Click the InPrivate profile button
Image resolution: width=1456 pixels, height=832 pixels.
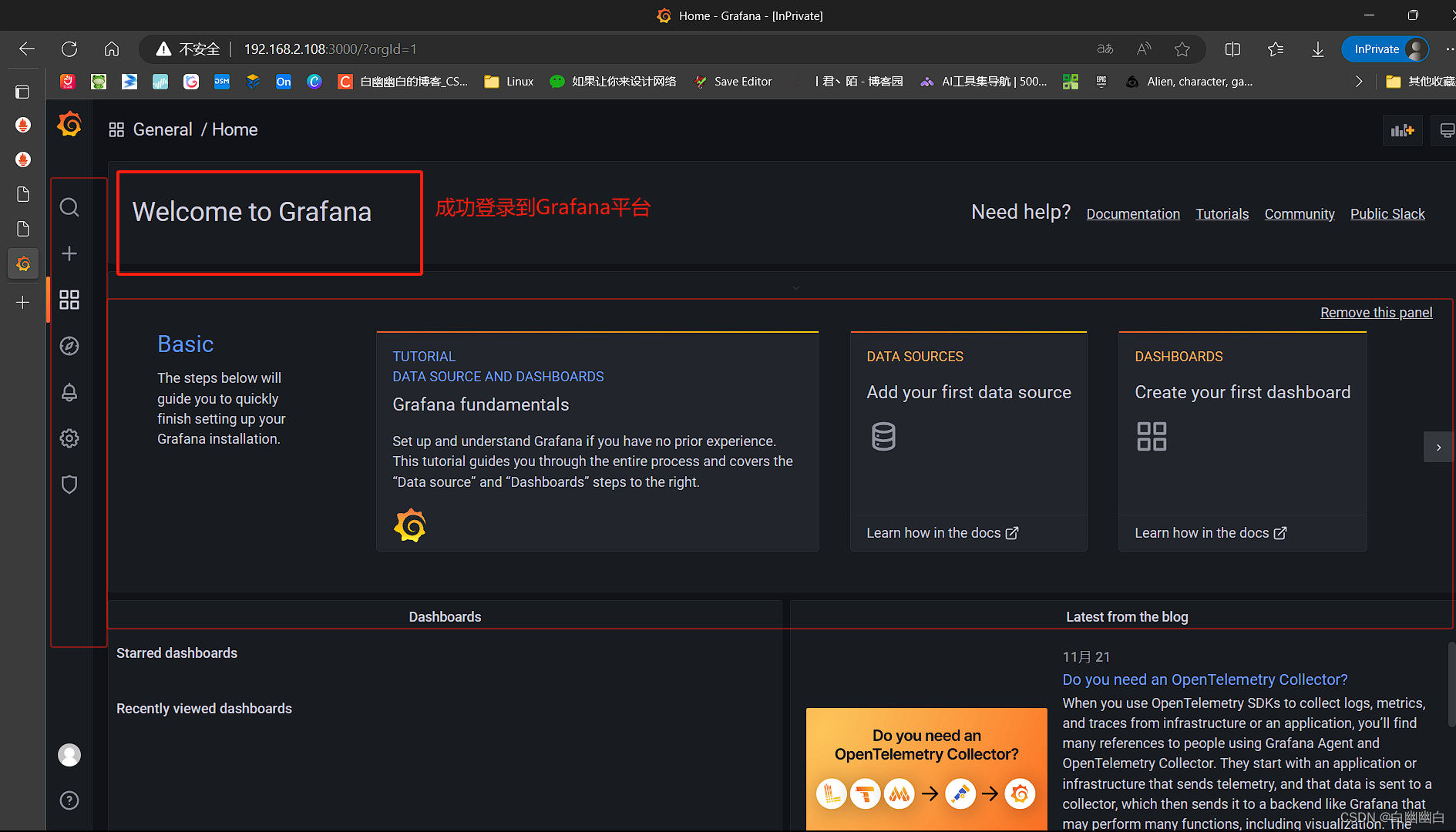[x=1386, y=49]
